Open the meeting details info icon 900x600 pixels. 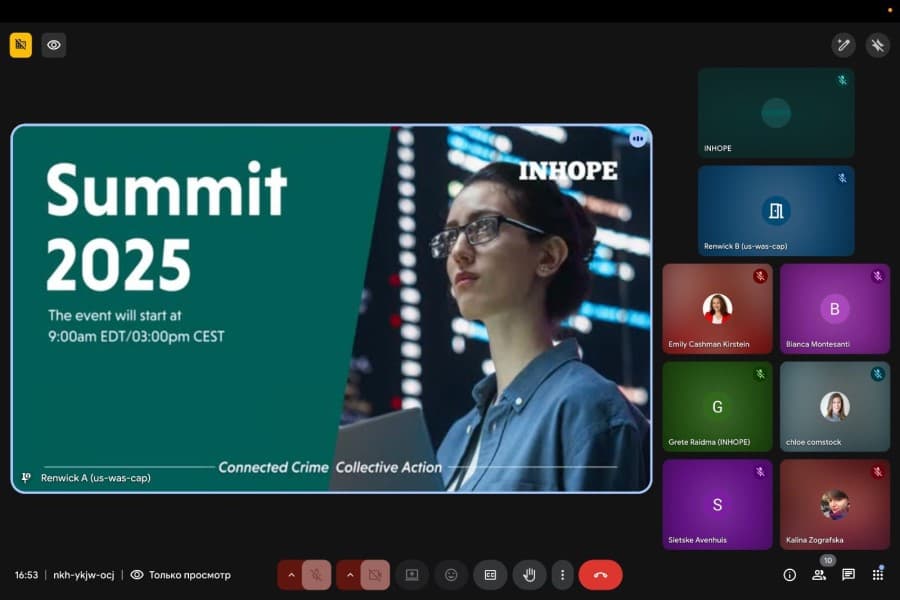pos(790,575)
